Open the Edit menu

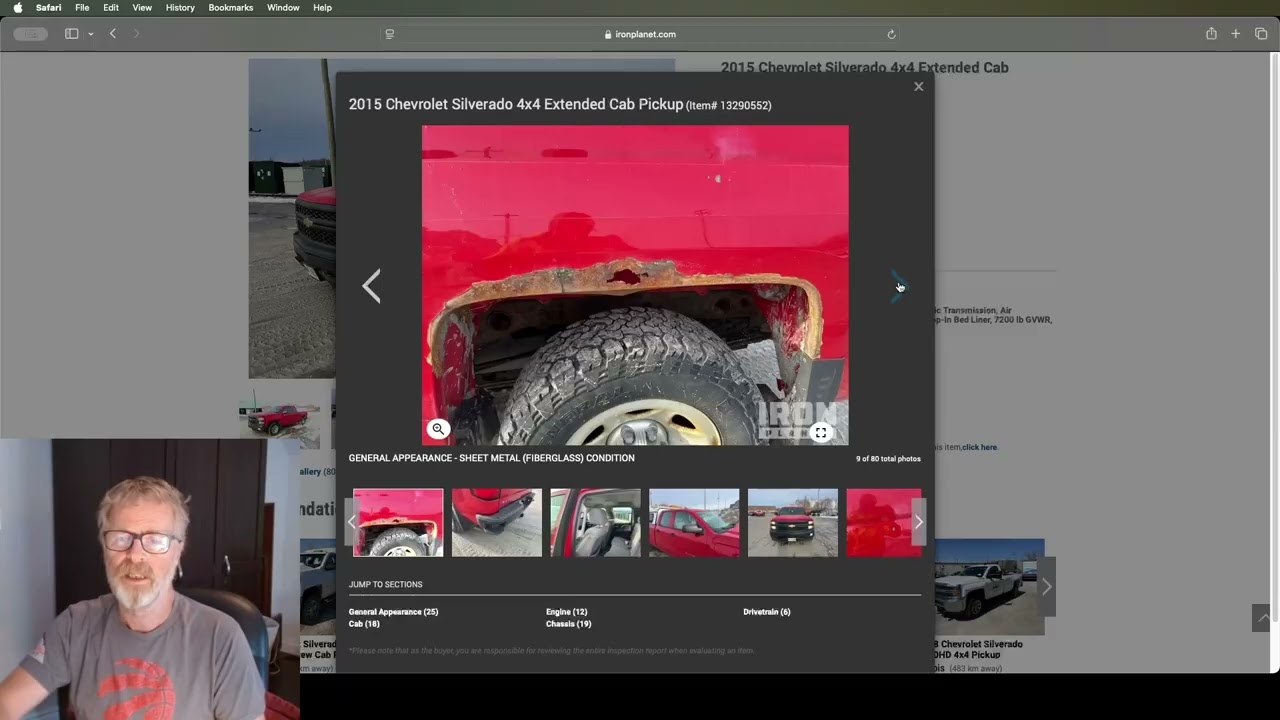click(x=111, y=8)
